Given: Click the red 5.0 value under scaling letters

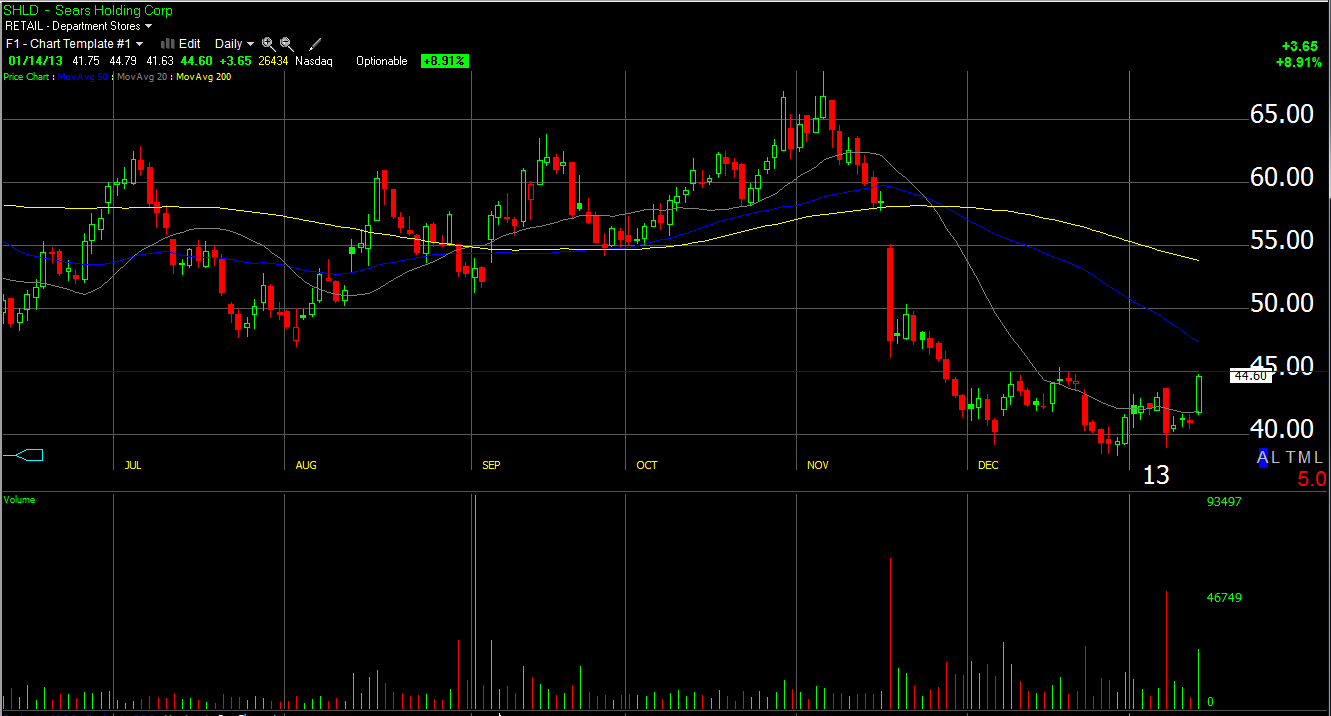Looking at the screenshot, I should 1311,479.
